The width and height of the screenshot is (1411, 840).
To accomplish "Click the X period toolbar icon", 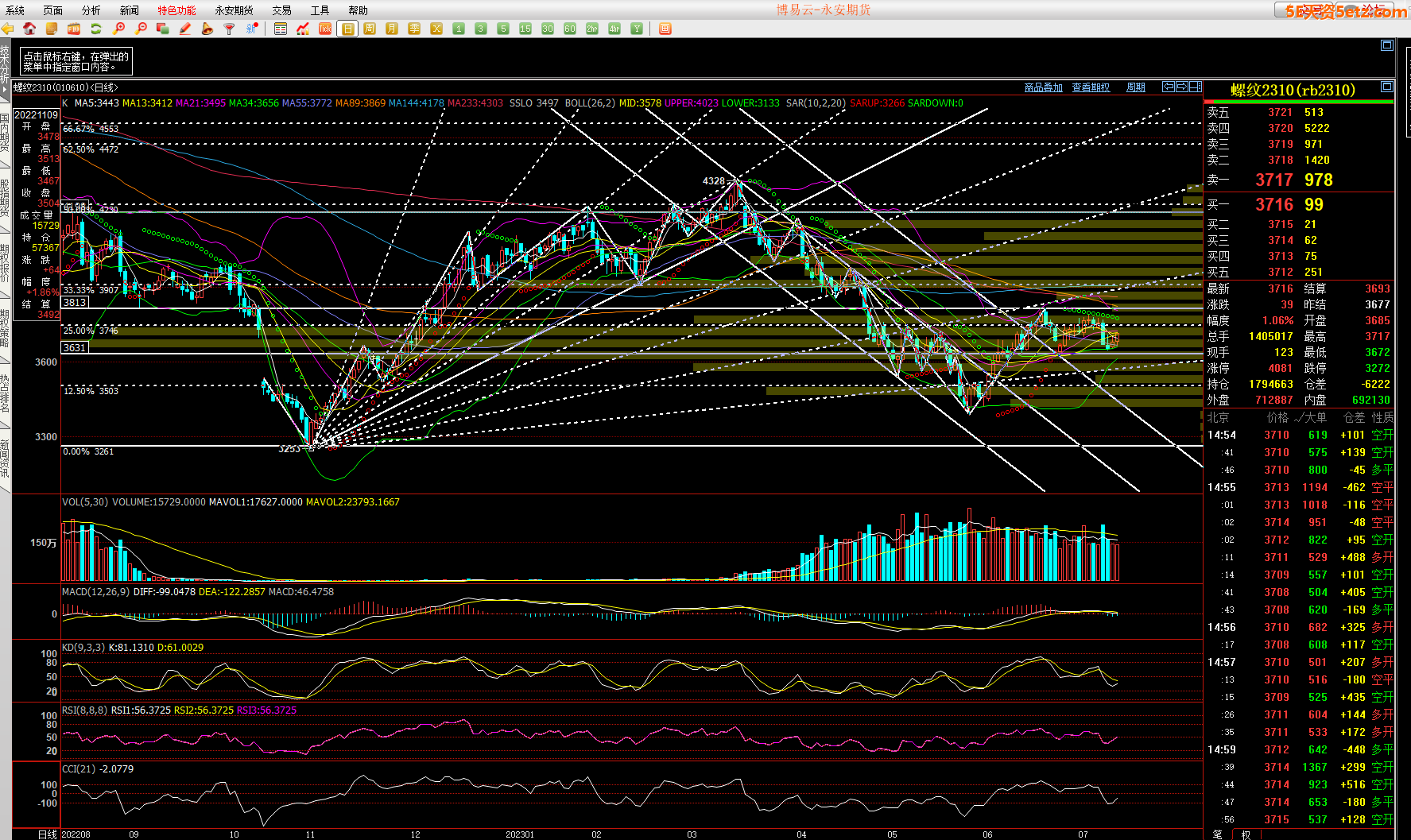I will (436, 29).
